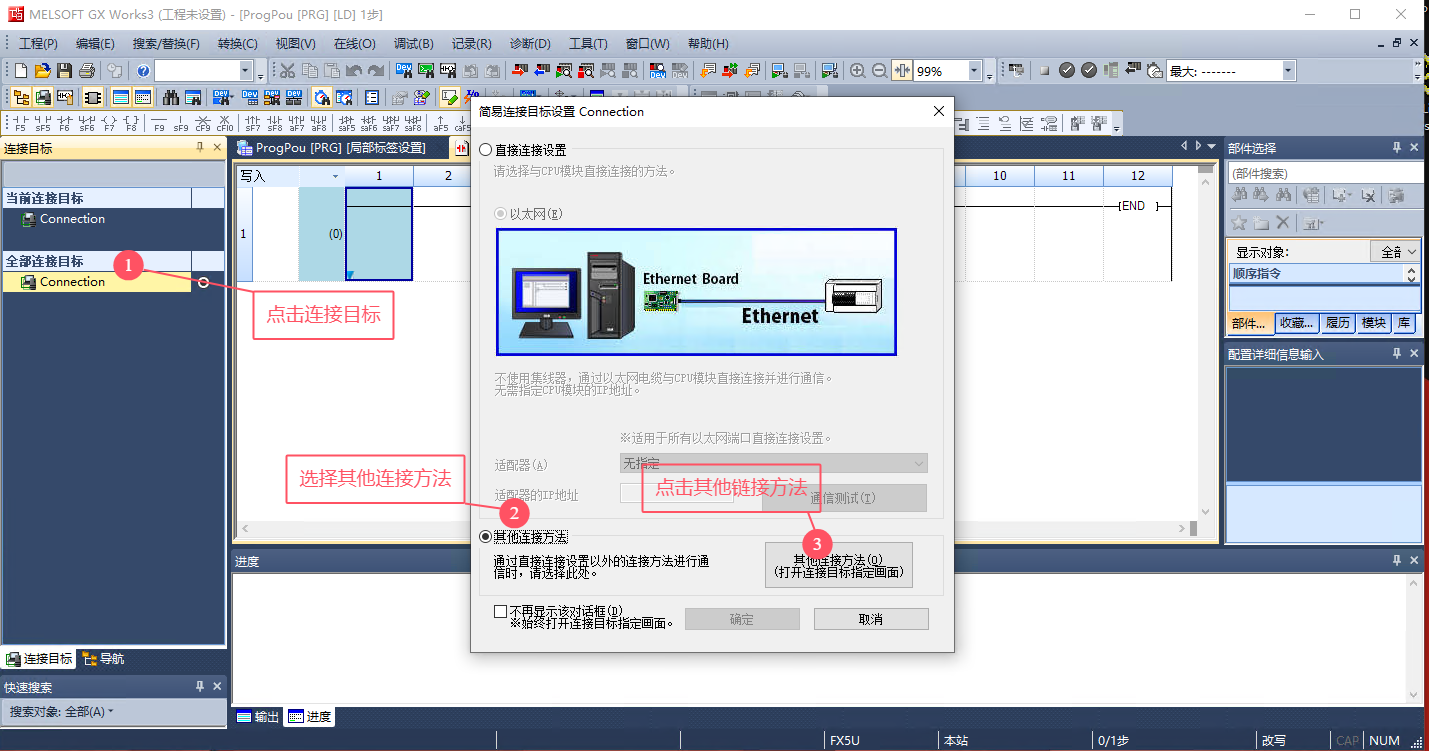Save the project with the floppy icon
1429x751 pixels.
pos(64,71)
